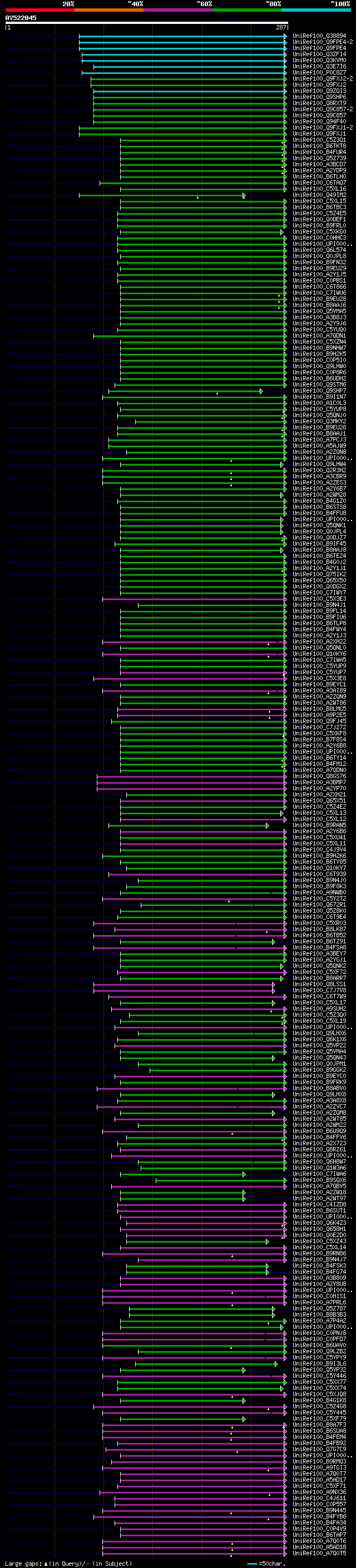Open the UniRef100_Q3E7I6 hit
The width and height of the screenshot is (356, 1568).
point(319,66)
